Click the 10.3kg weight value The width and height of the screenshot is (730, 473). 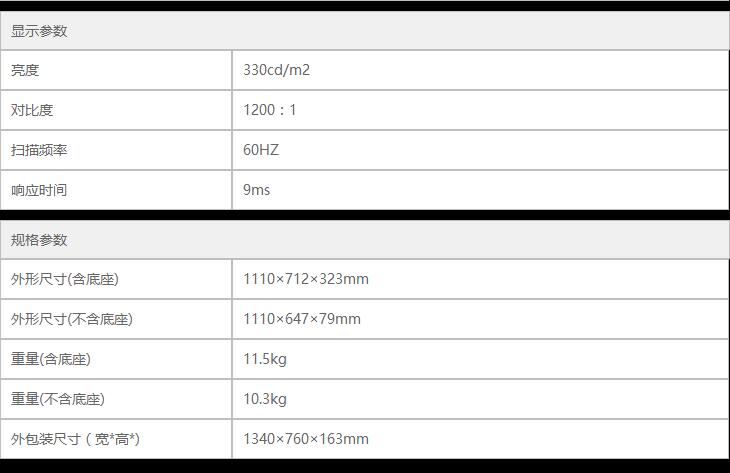coord(265,399)
